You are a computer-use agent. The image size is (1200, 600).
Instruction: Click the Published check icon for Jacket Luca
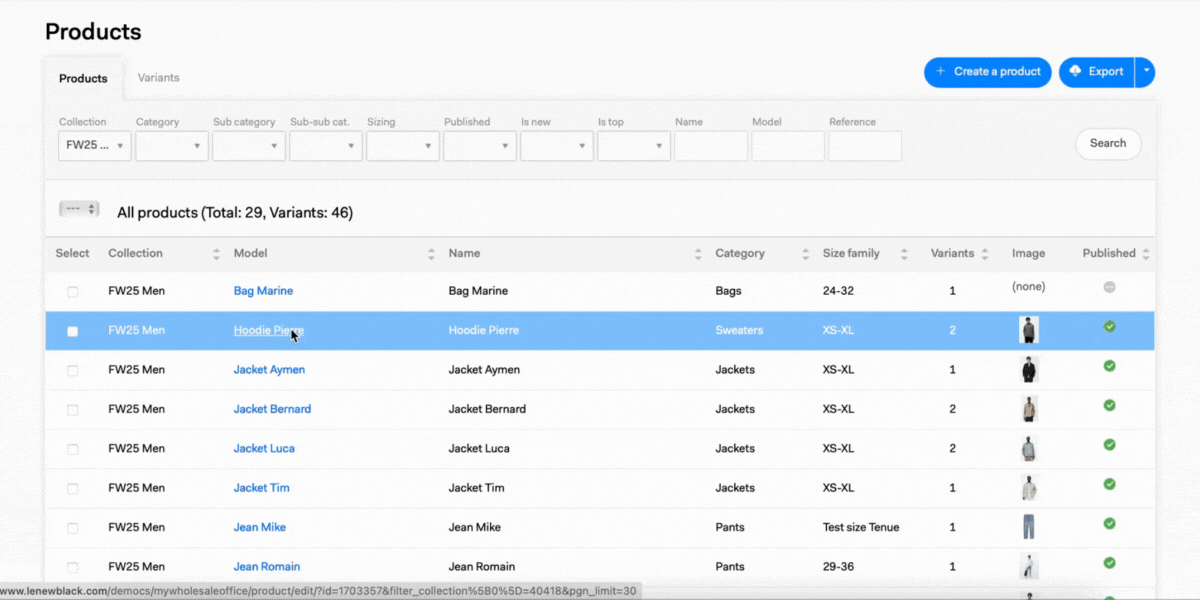tap(1109, 445)
